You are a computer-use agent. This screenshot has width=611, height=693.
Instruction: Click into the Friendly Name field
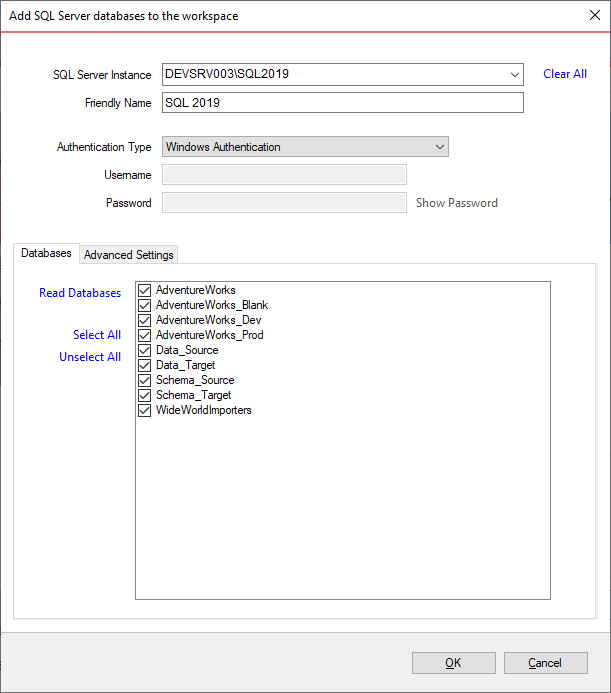(x=343, y=103)
